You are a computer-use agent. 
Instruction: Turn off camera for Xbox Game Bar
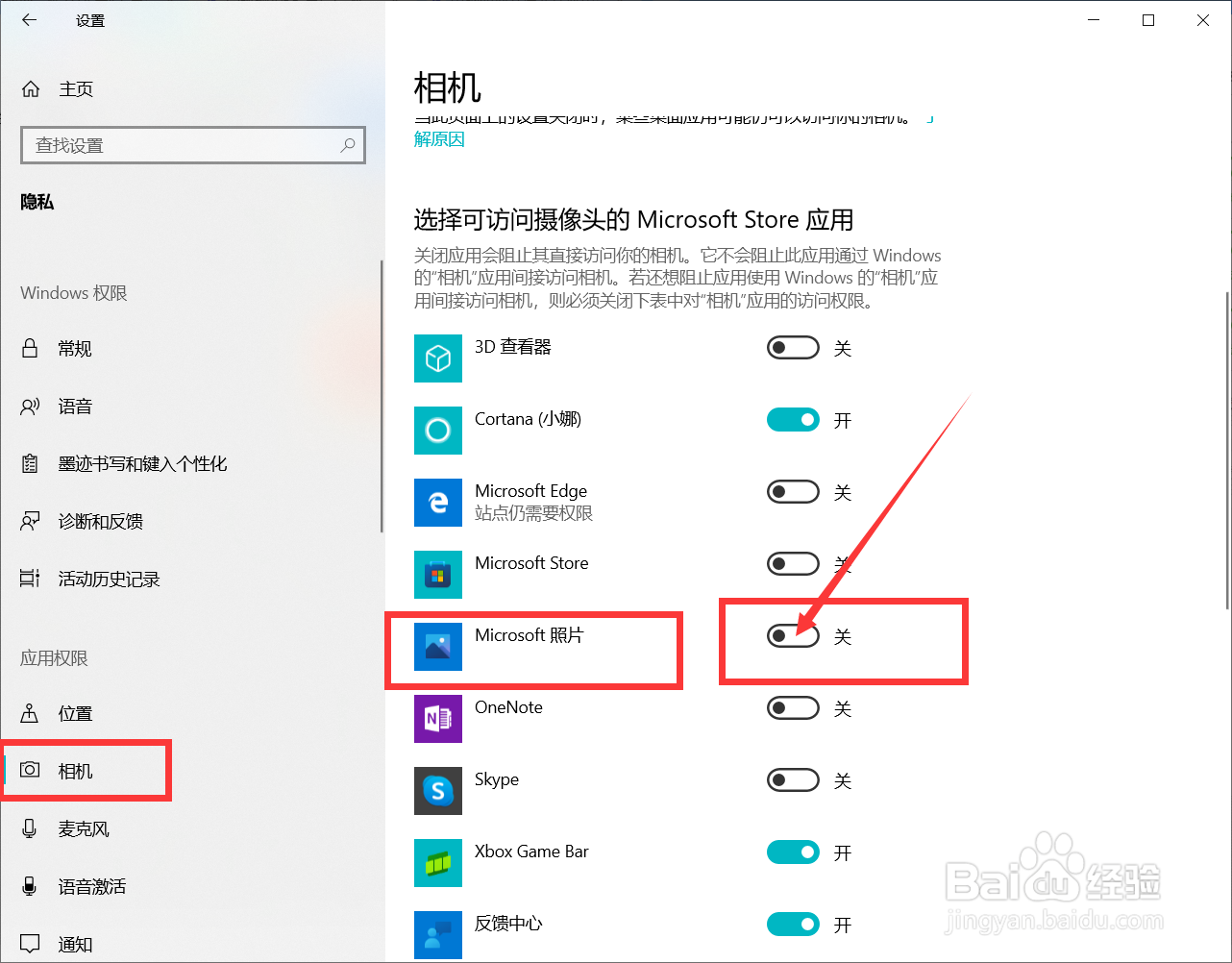click(x=793, y=852)
